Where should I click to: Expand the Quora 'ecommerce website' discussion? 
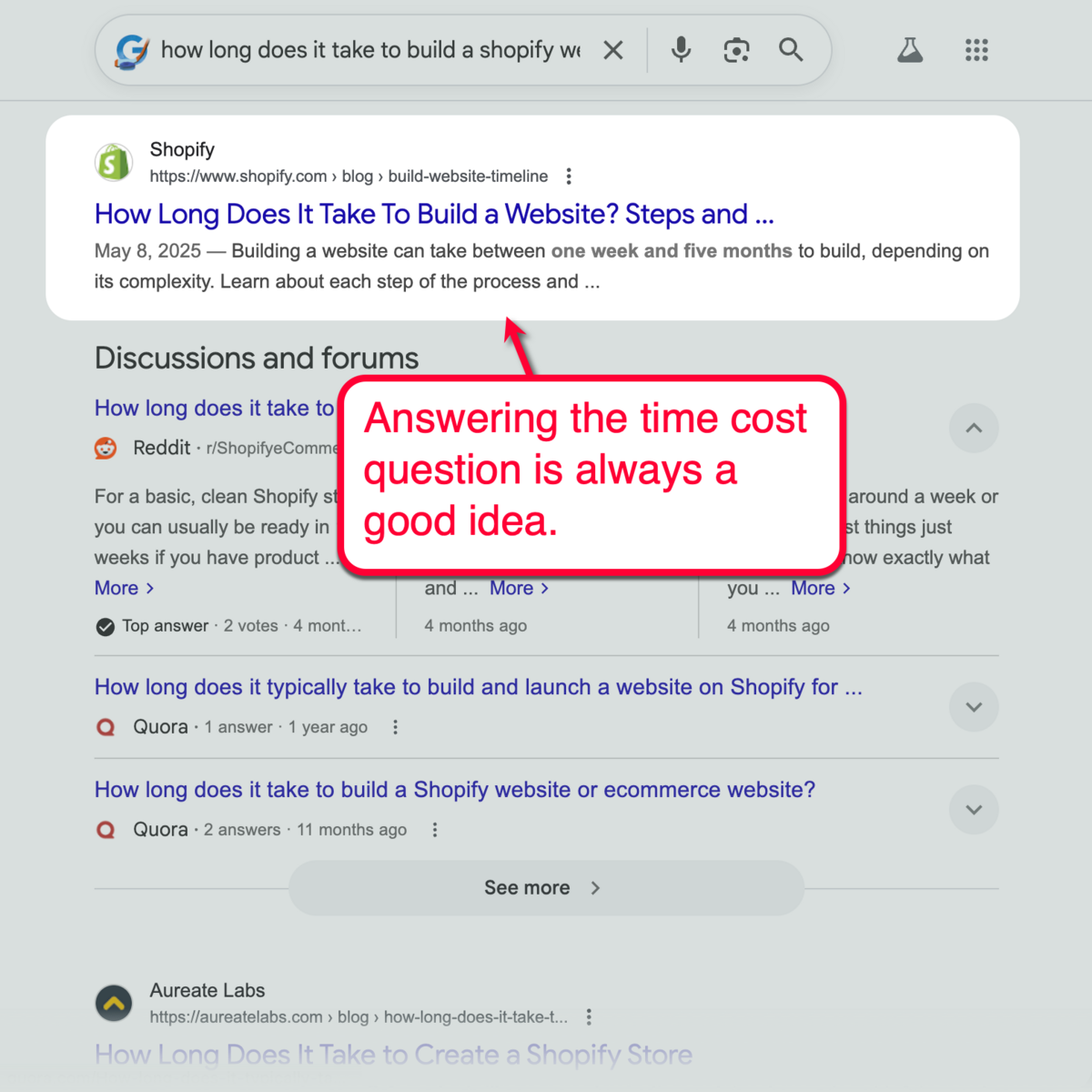coord(974,810)
